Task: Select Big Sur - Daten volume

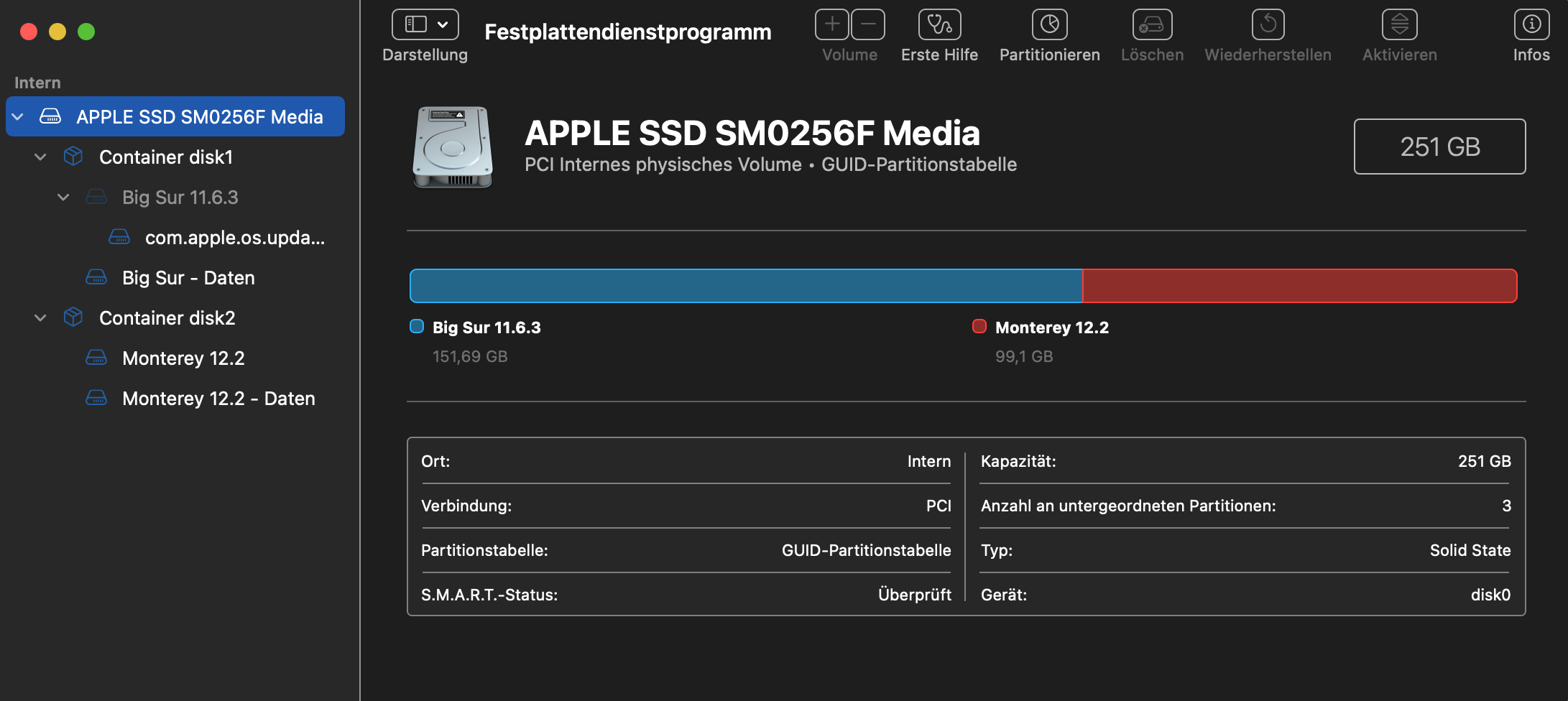Action: point(188,278)
